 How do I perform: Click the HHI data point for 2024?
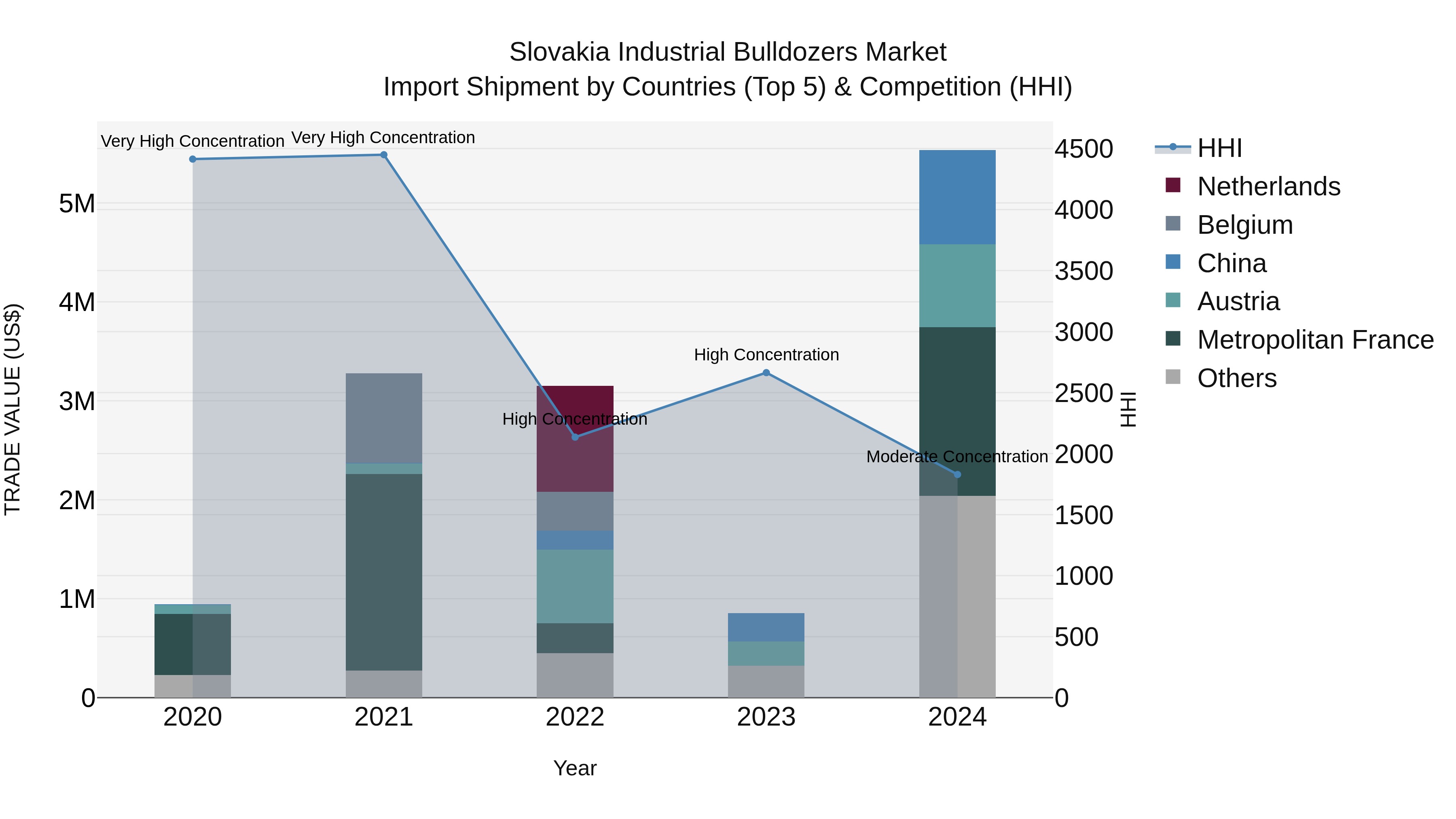(x=957, y=474)
